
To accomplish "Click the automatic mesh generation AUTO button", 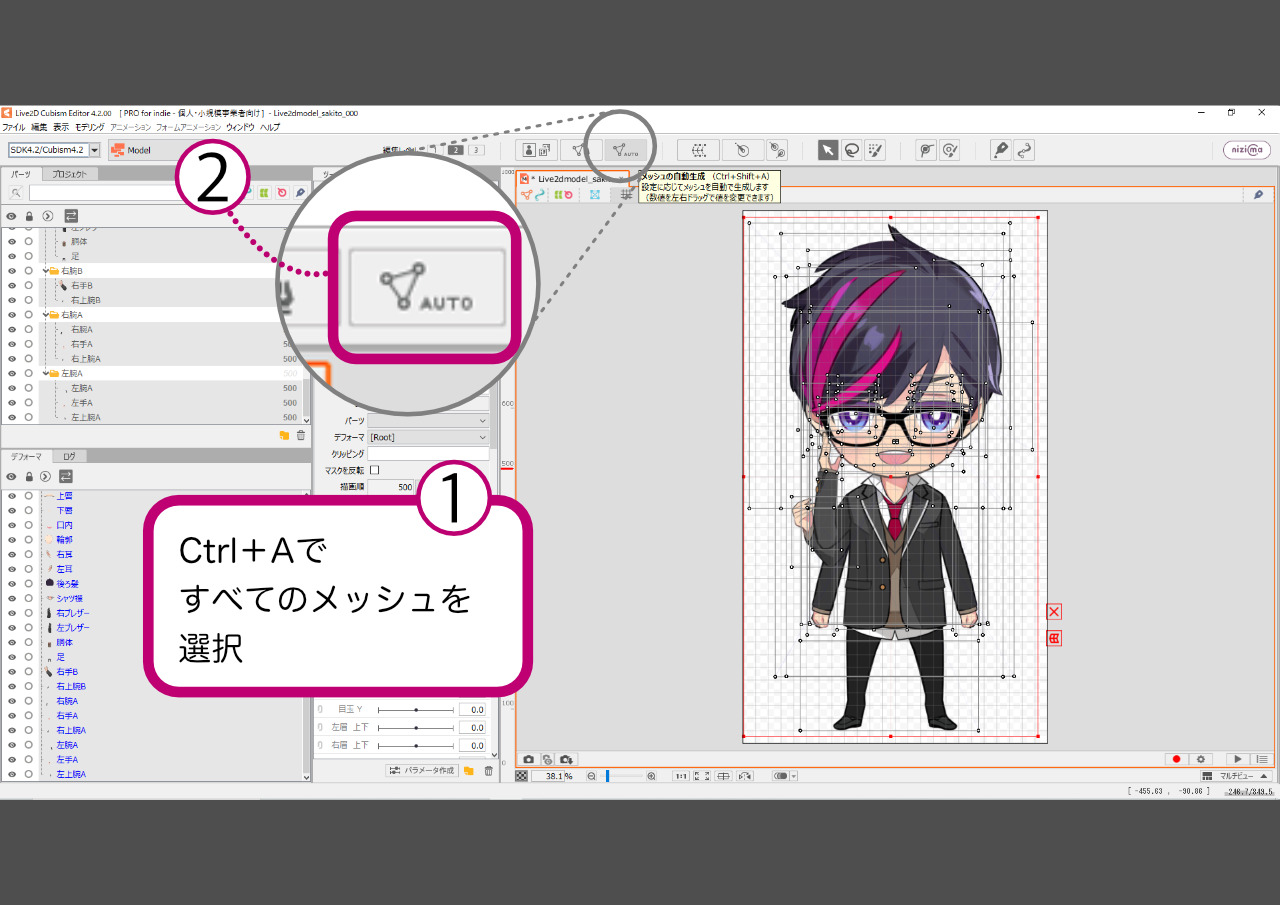I will (626, 150).
